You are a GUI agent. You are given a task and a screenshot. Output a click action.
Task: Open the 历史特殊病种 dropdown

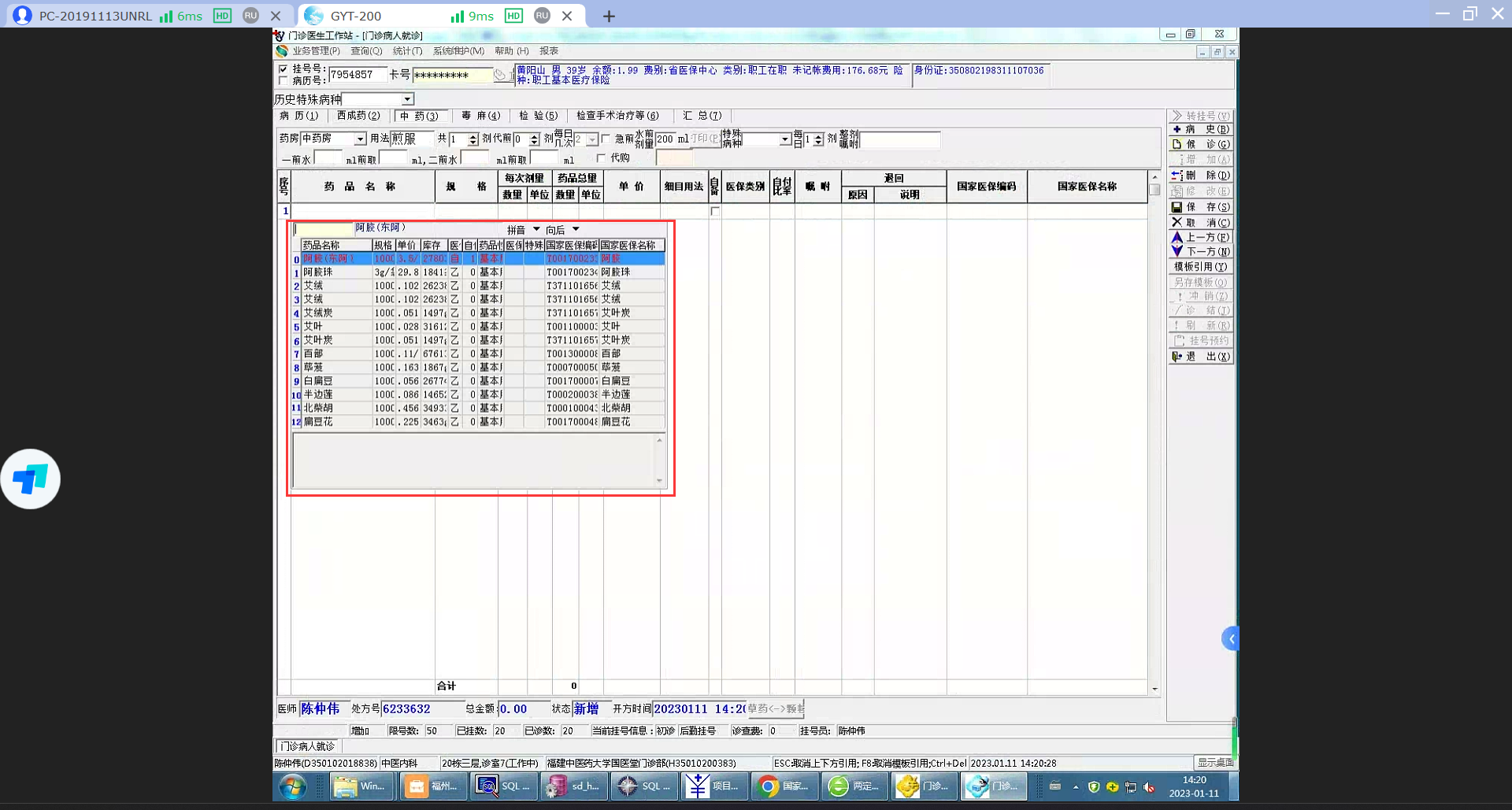[x=407, y=99]
